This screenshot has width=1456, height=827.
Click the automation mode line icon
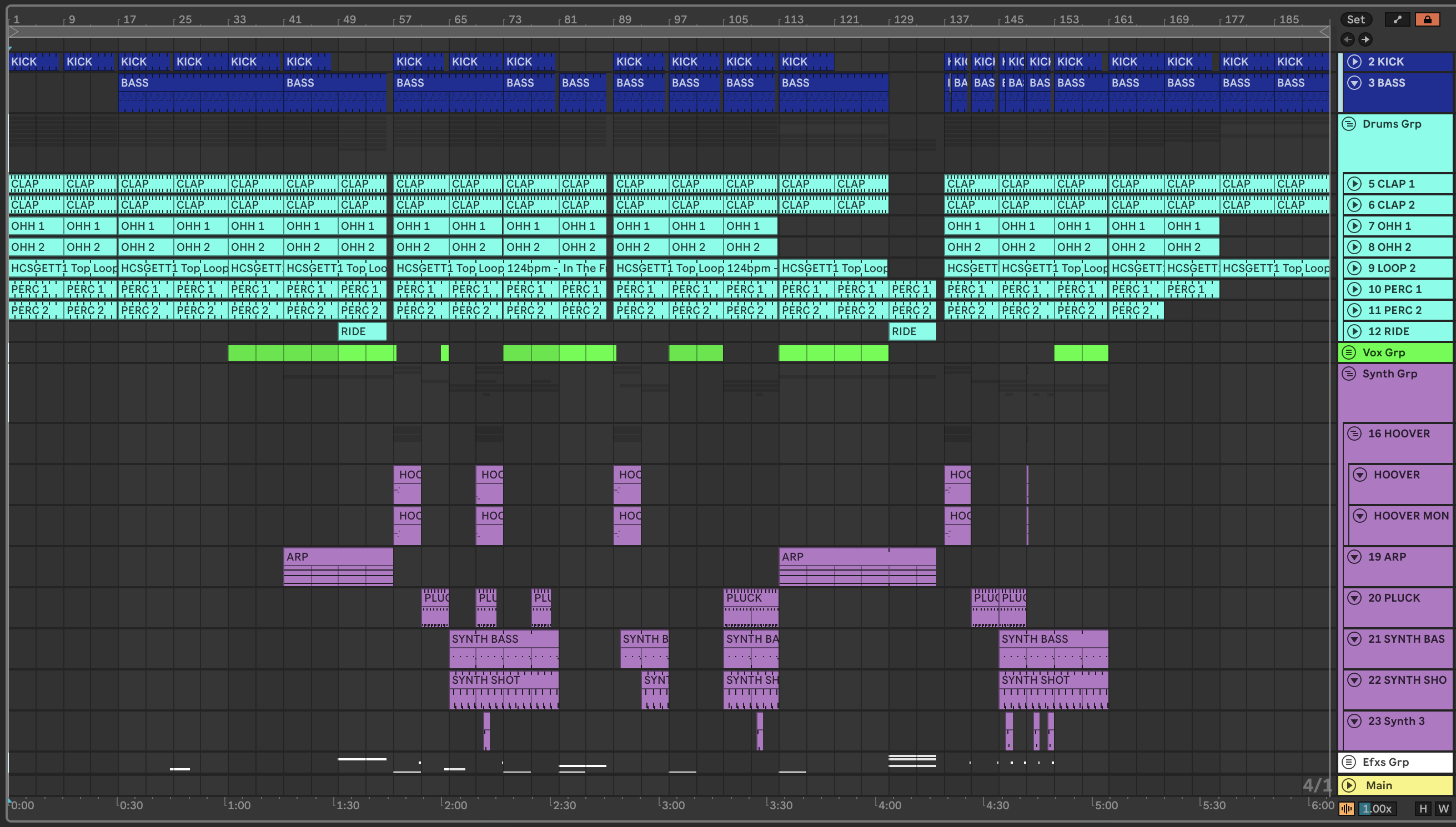point(1398,20)
